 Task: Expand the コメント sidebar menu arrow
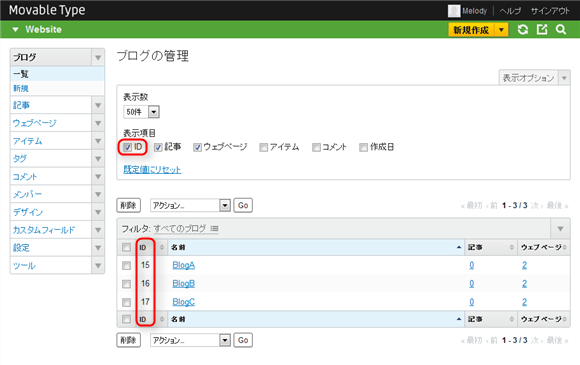(98, 176)
